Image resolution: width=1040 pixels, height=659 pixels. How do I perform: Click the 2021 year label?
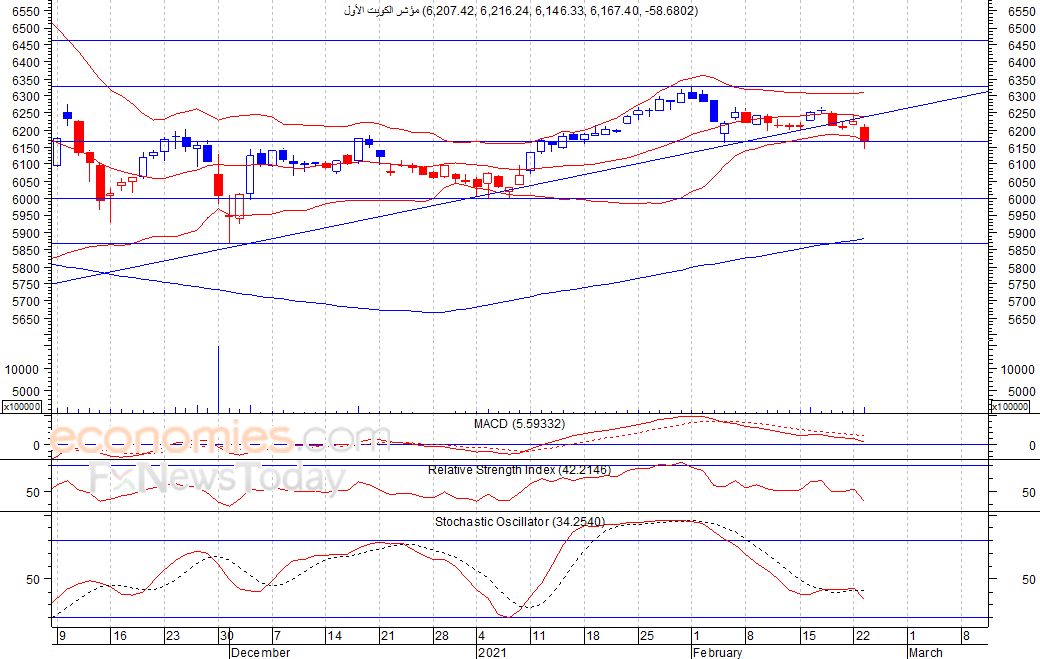[492, 652]
